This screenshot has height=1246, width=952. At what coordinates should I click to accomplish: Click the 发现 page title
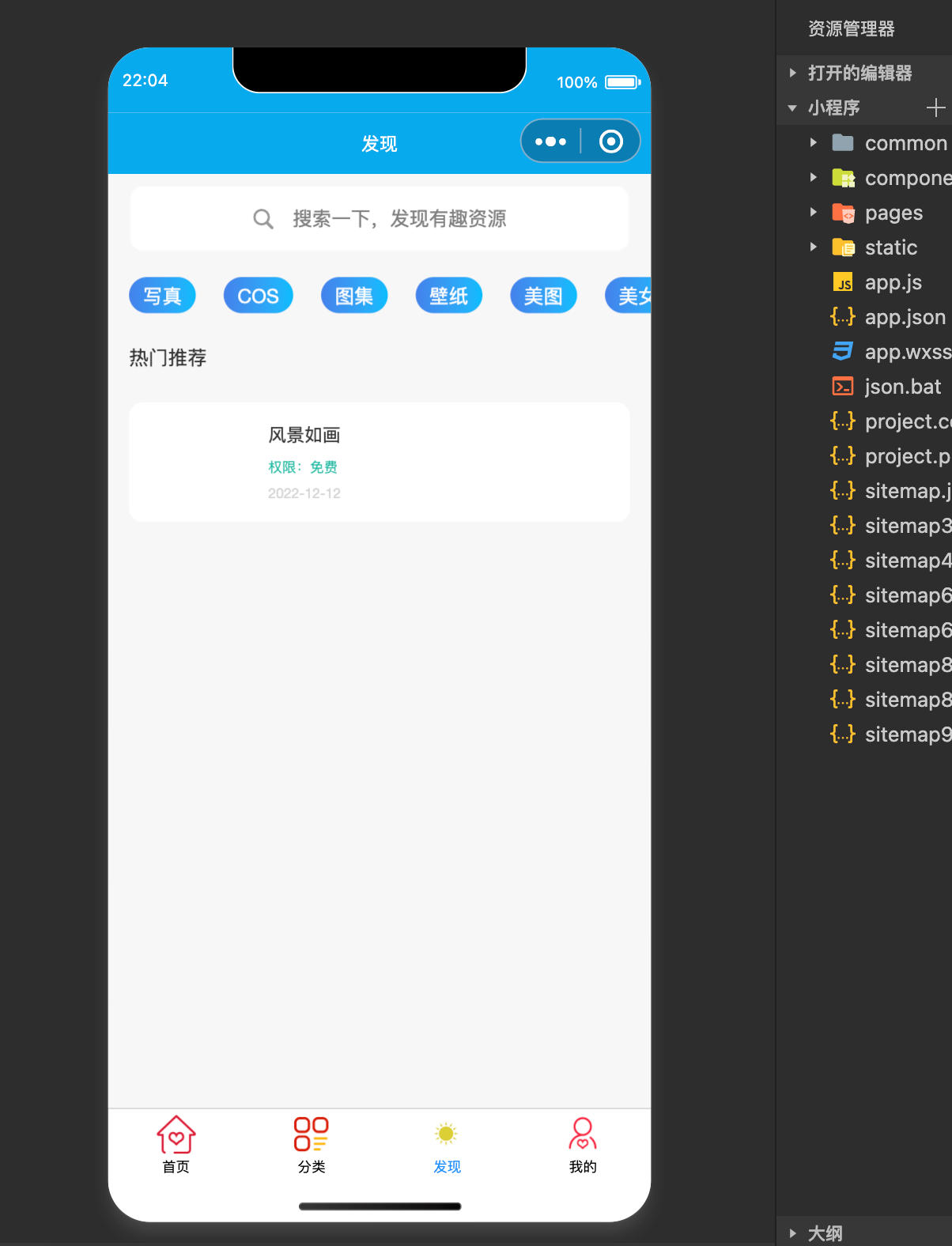(380, 144)
